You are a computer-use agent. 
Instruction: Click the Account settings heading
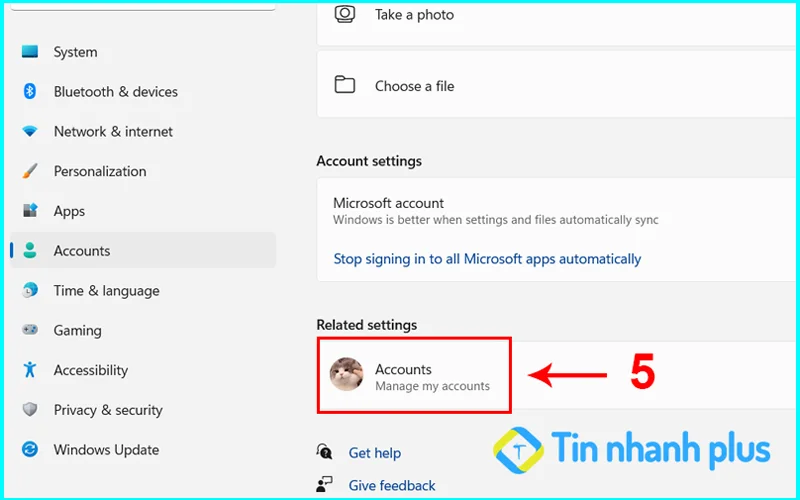369,161
